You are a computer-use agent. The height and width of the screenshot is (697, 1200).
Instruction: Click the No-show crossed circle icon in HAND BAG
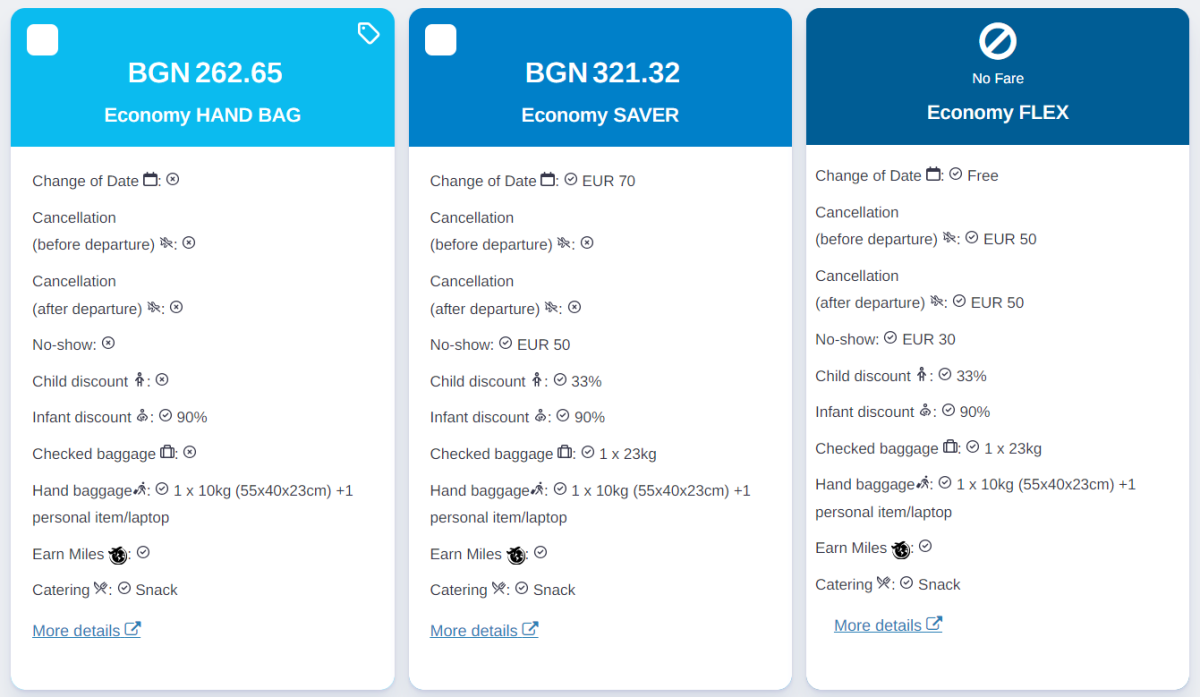108,343
